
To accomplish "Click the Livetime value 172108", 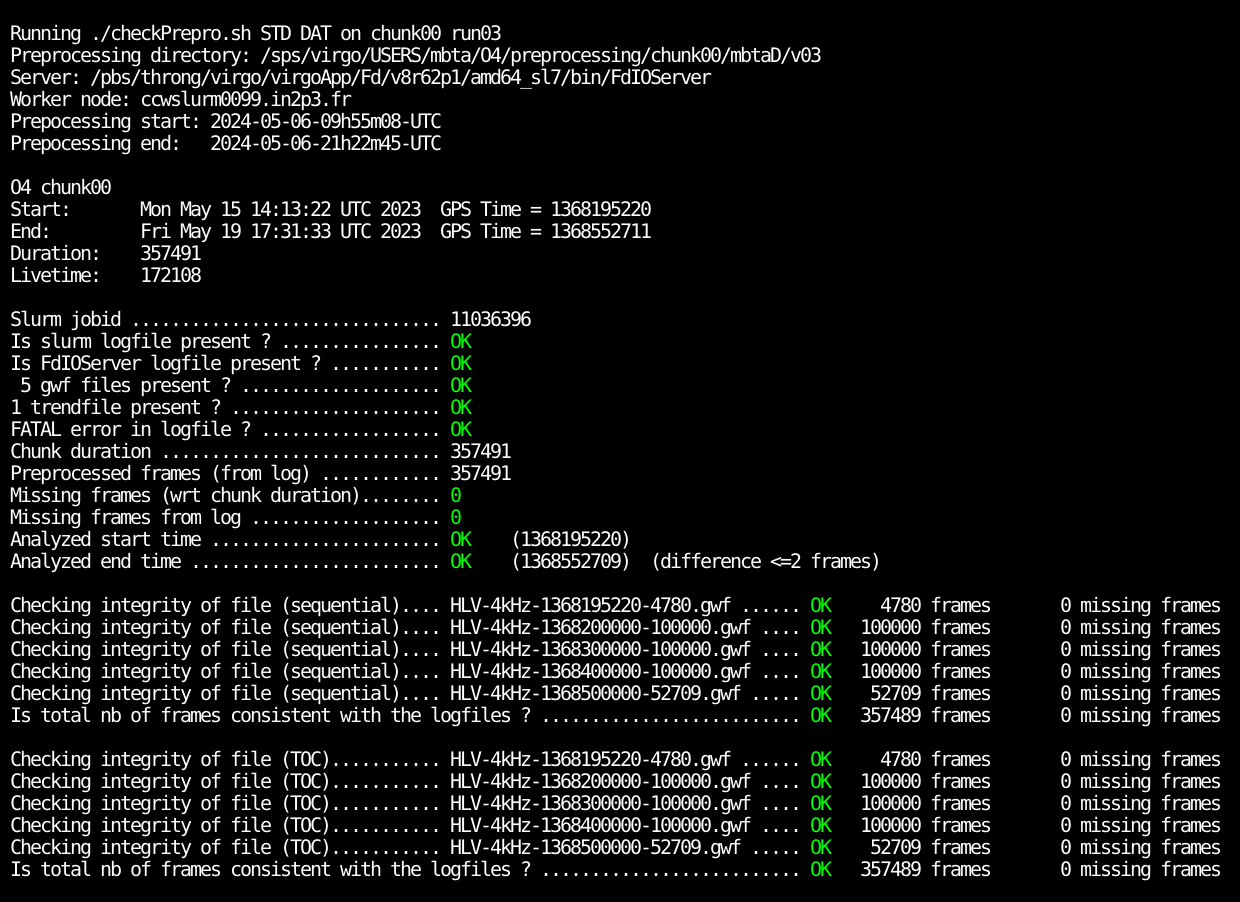I will (x=170, y=275).
